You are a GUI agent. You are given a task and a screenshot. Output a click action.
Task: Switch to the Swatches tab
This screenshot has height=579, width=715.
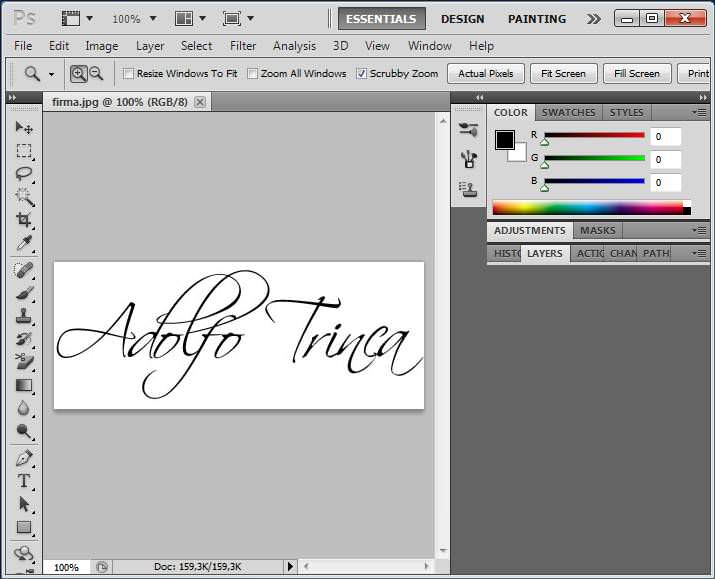(x=568, y=112)
